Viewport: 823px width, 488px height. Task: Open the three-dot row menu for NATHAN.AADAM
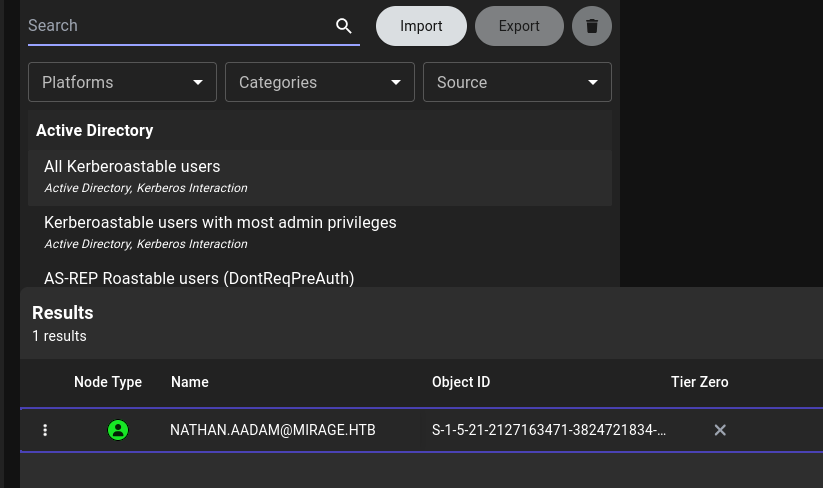tap(45, 430)
